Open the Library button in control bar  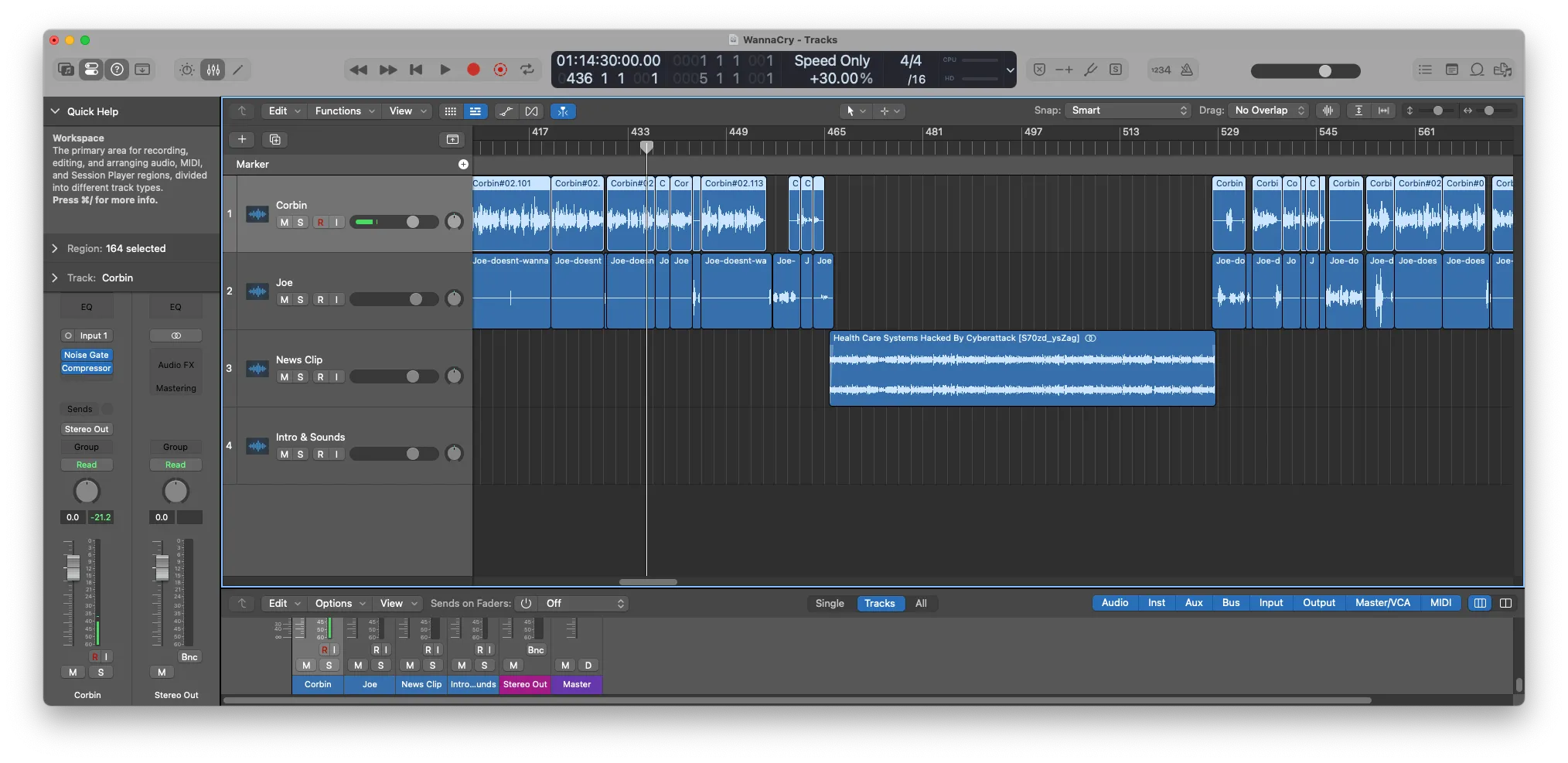[66, 70]
